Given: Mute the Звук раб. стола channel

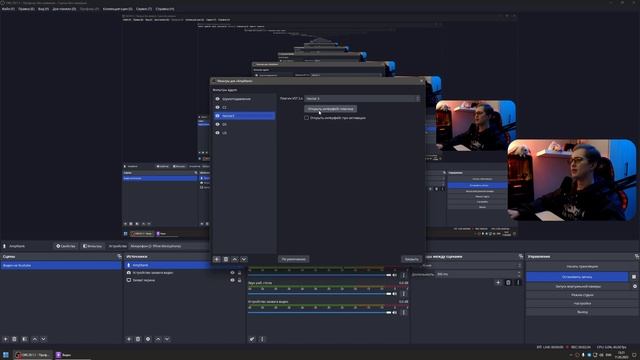Looking at the screenshot, I should tap(395, 293).
